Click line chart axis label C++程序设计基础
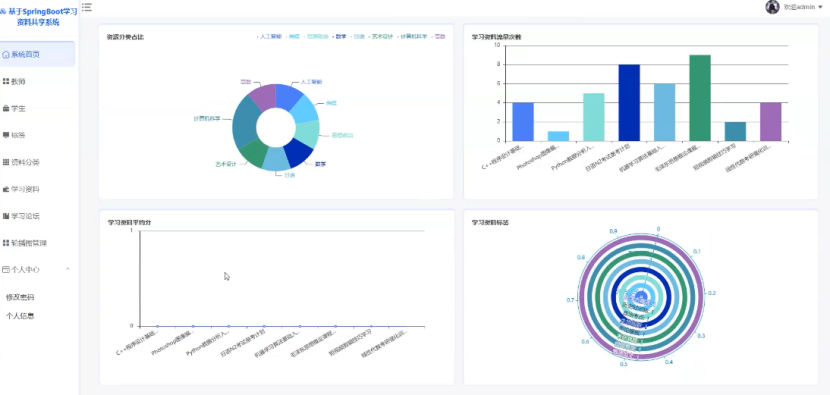 pos(137,344)
